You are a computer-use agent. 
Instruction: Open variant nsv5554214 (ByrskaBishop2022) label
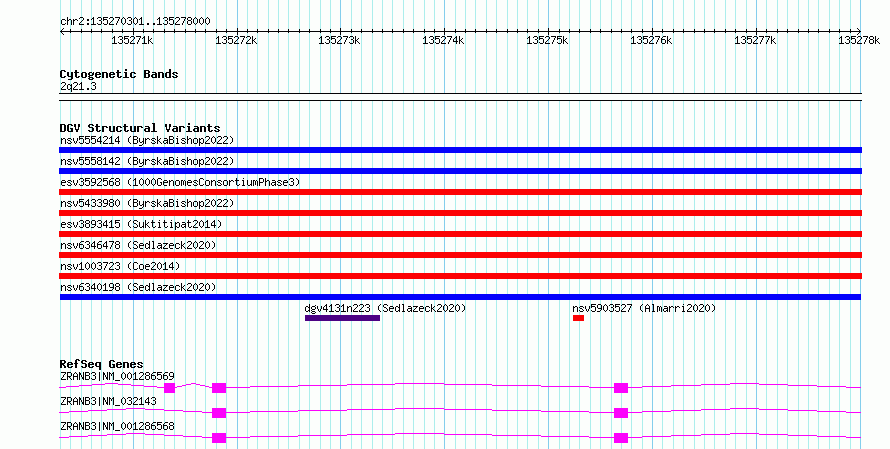147,140
